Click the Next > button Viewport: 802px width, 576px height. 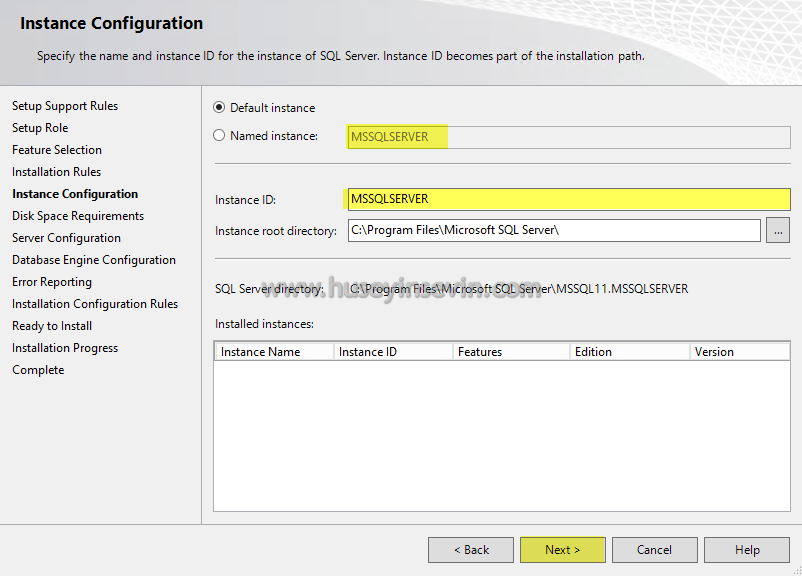pyautogui.click(x=563, y=550)
